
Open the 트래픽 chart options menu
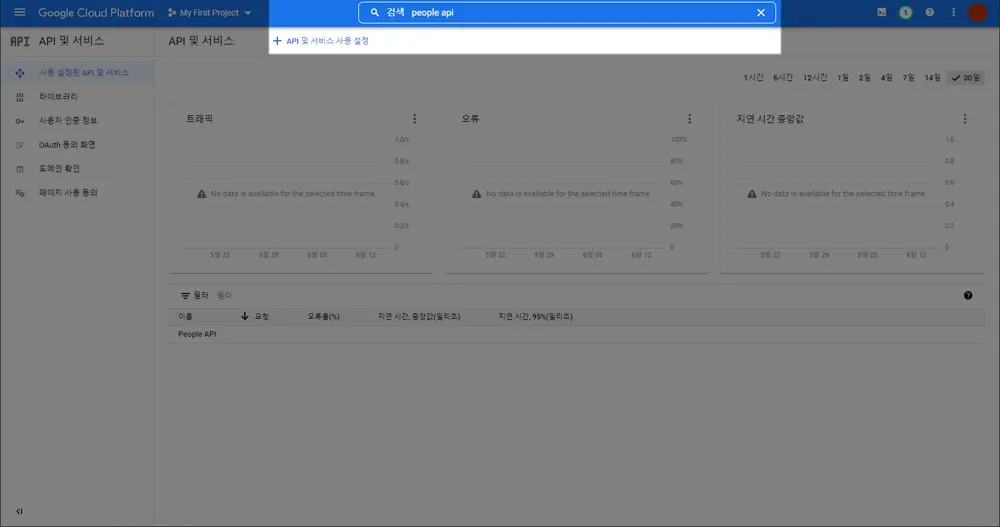(x=415, y=119)
